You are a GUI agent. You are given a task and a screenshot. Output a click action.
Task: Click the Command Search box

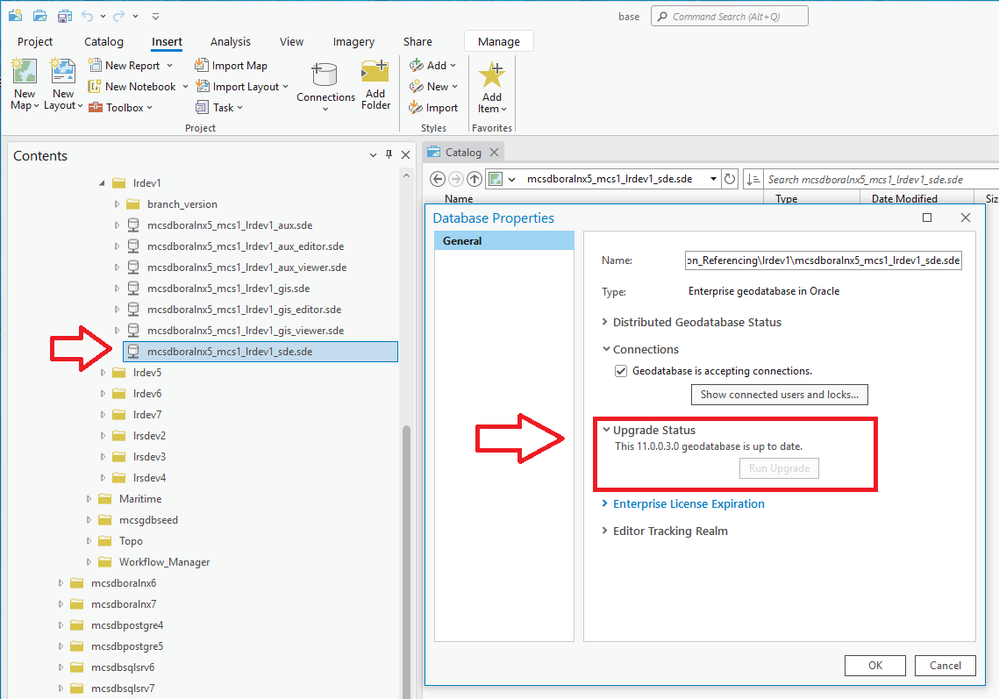tap(729, 16)
